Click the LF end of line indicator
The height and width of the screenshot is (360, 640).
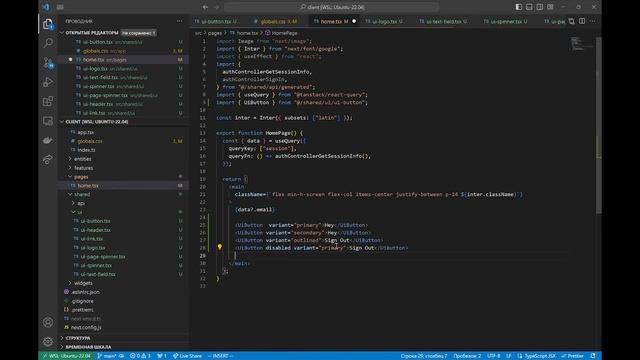pos(509,356)
